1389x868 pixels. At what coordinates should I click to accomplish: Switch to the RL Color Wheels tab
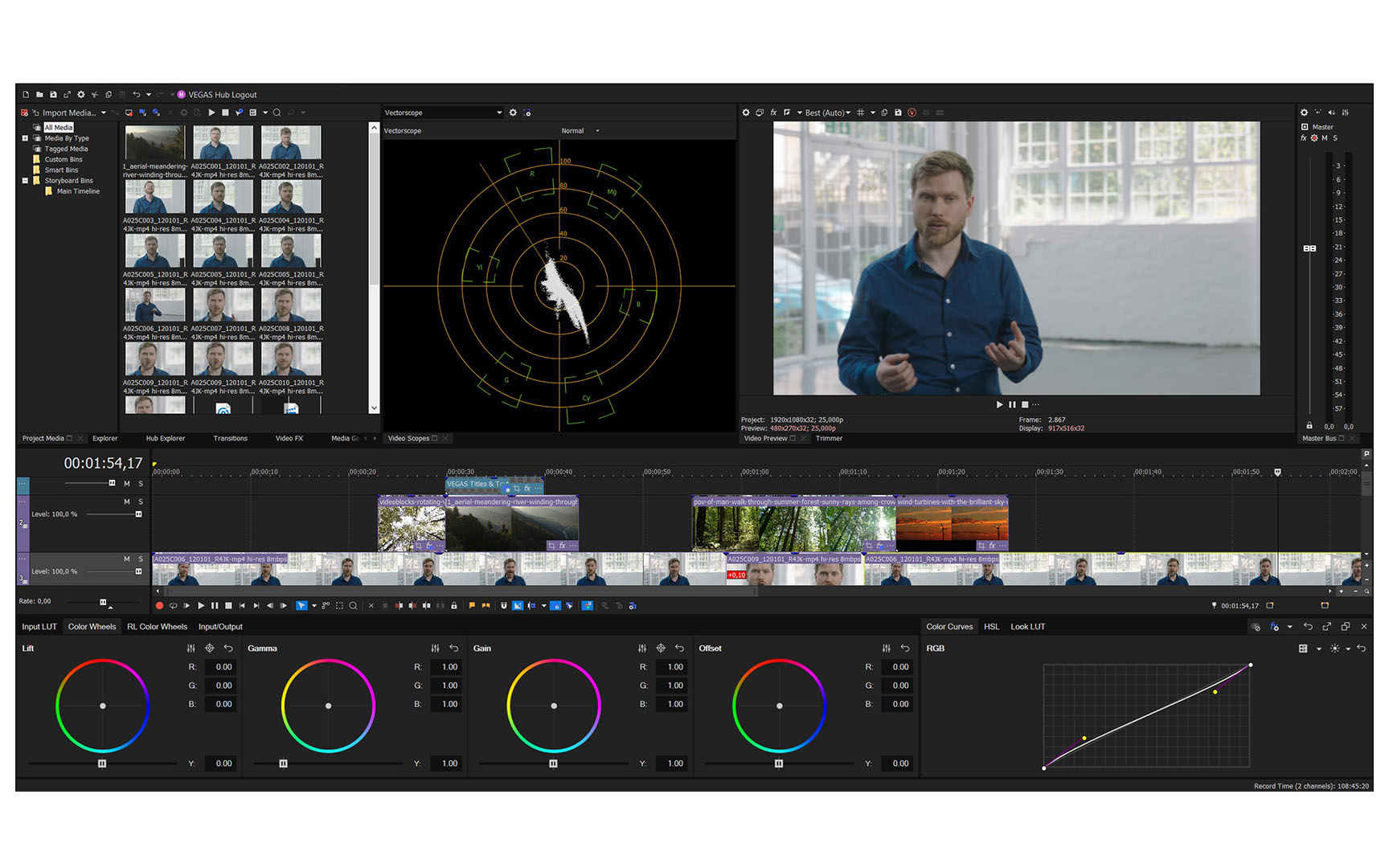pyautogui.click(x=157, y=627)
